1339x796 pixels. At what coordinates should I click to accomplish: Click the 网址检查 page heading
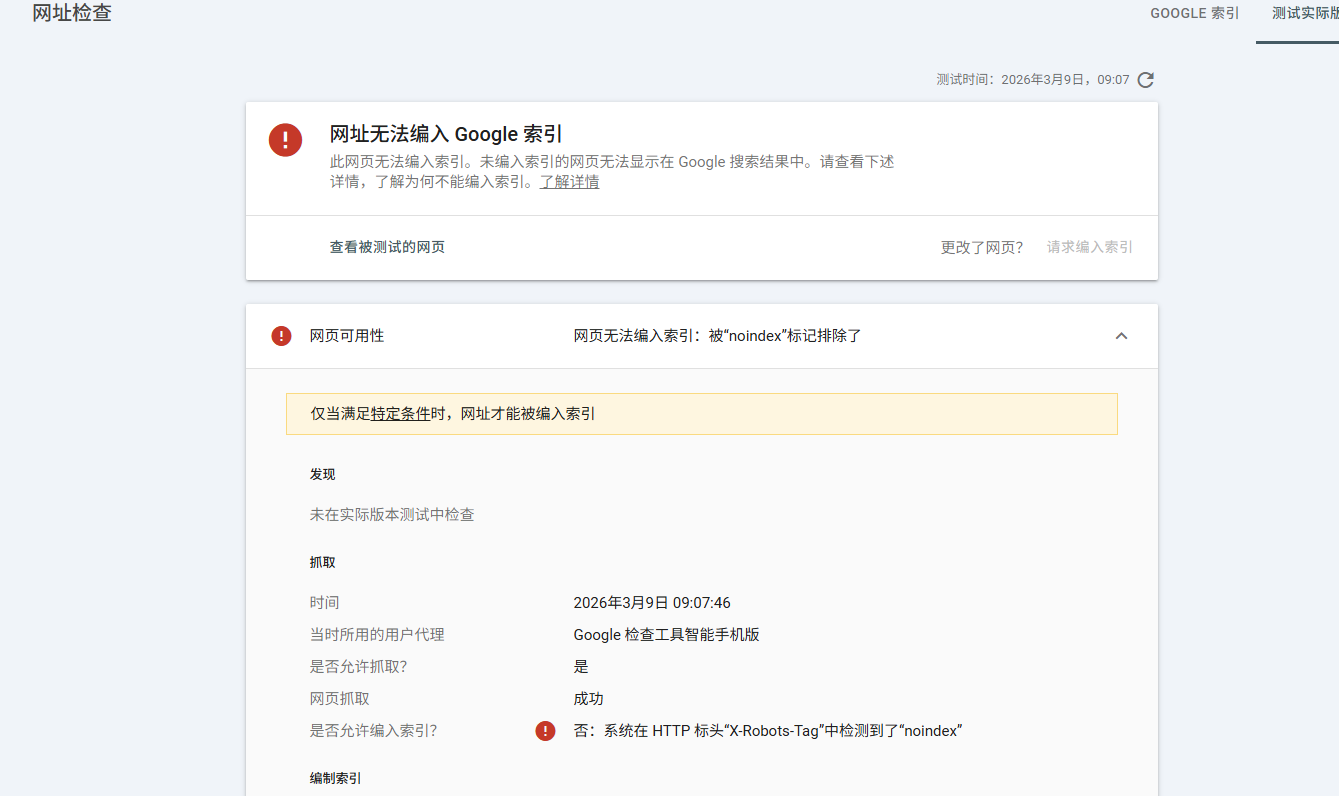pyautogui.click(x=72, y=14)
